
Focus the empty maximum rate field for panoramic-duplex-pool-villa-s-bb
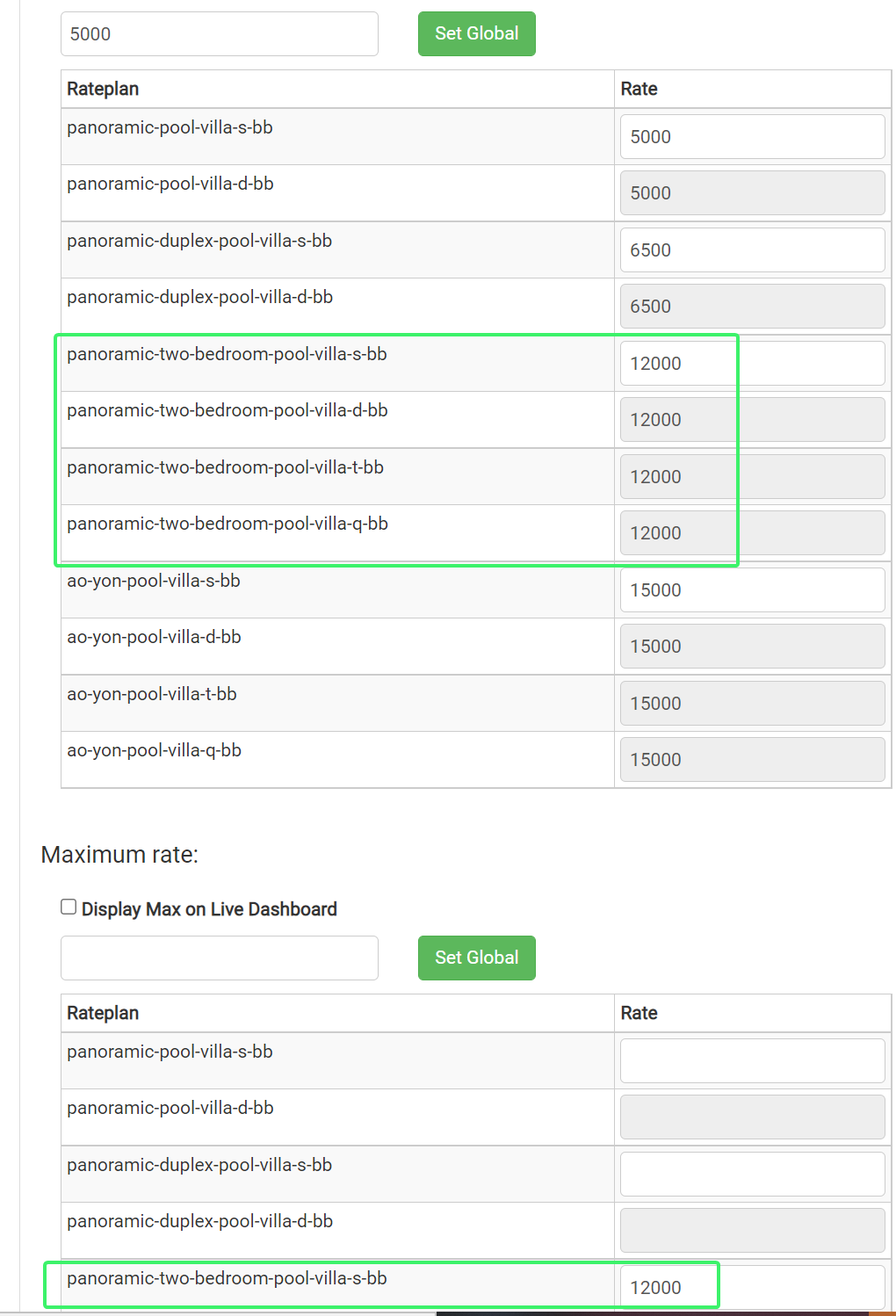coord(752,1175)
